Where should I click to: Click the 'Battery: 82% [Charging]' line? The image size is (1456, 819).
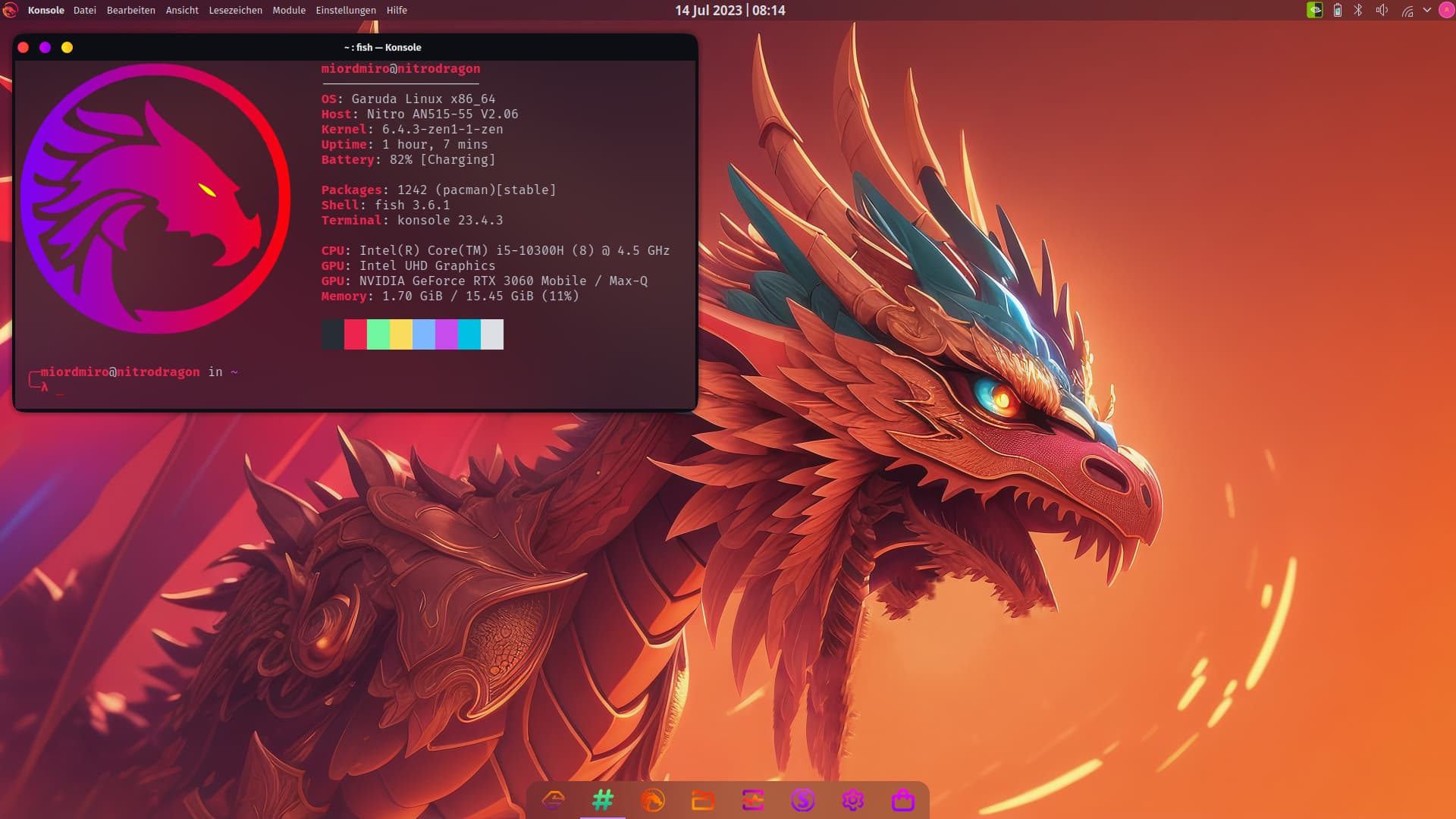coord(408,159)
